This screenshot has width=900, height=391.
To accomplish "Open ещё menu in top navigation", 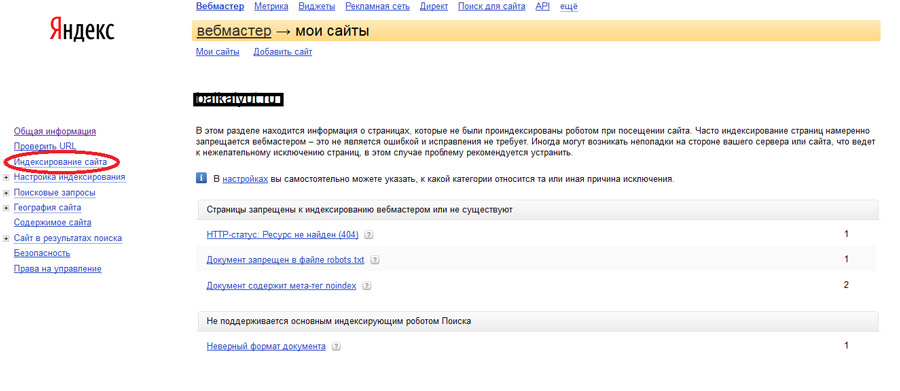I will pos(568,6).
